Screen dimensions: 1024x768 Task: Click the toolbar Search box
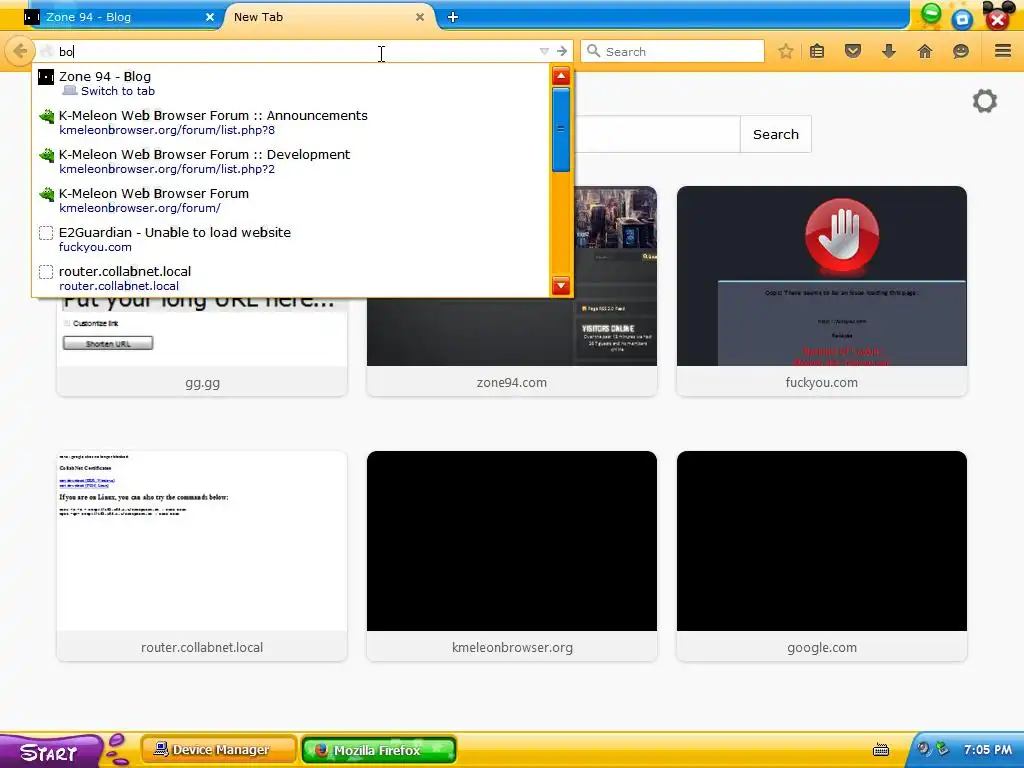click(x=673, y=51)
